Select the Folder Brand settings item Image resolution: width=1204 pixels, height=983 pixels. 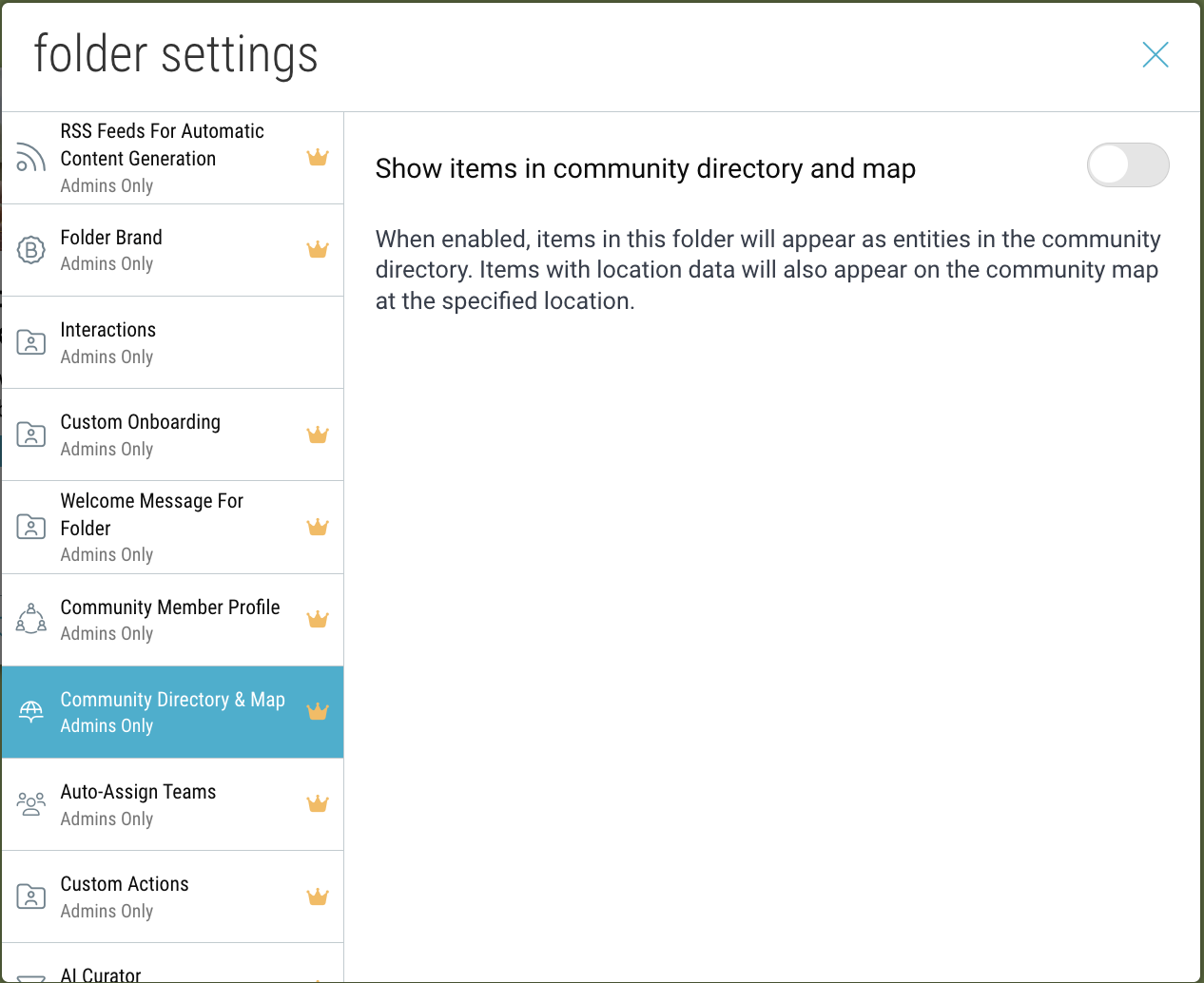coord(172,251)
